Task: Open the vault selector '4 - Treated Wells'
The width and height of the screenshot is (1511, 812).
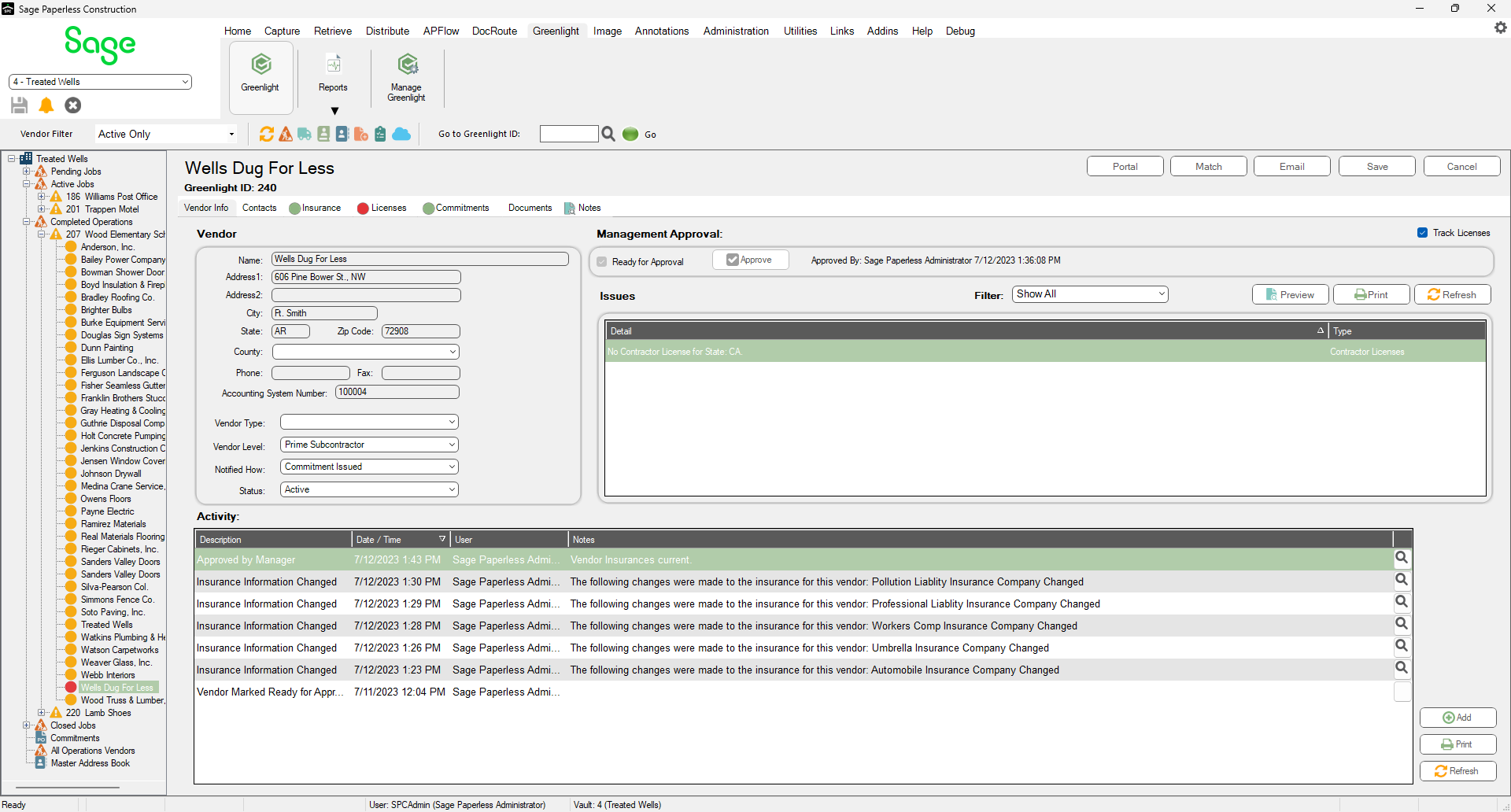Action: pyautogui.click(x=100, y=82)
